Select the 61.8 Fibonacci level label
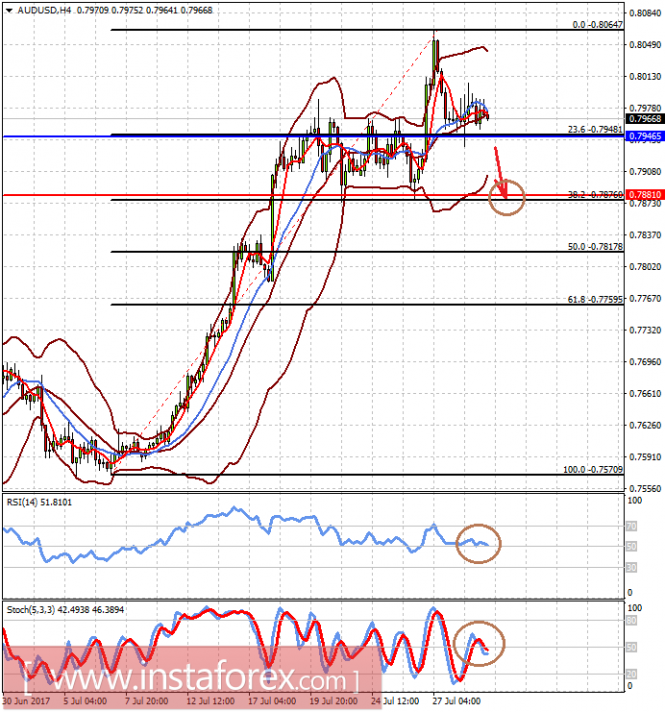The width and height of the screenshot is (665, 712). (x=595, y=298)
